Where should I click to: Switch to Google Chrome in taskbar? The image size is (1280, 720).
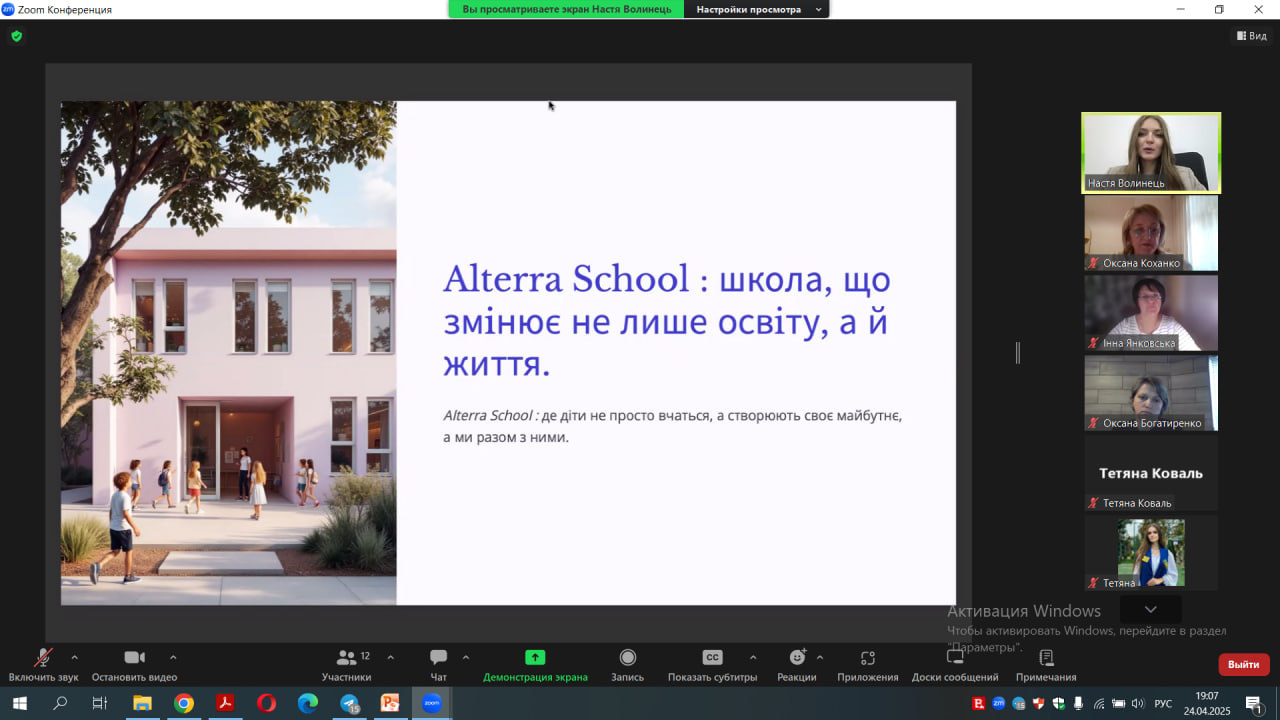click(183, 703)
